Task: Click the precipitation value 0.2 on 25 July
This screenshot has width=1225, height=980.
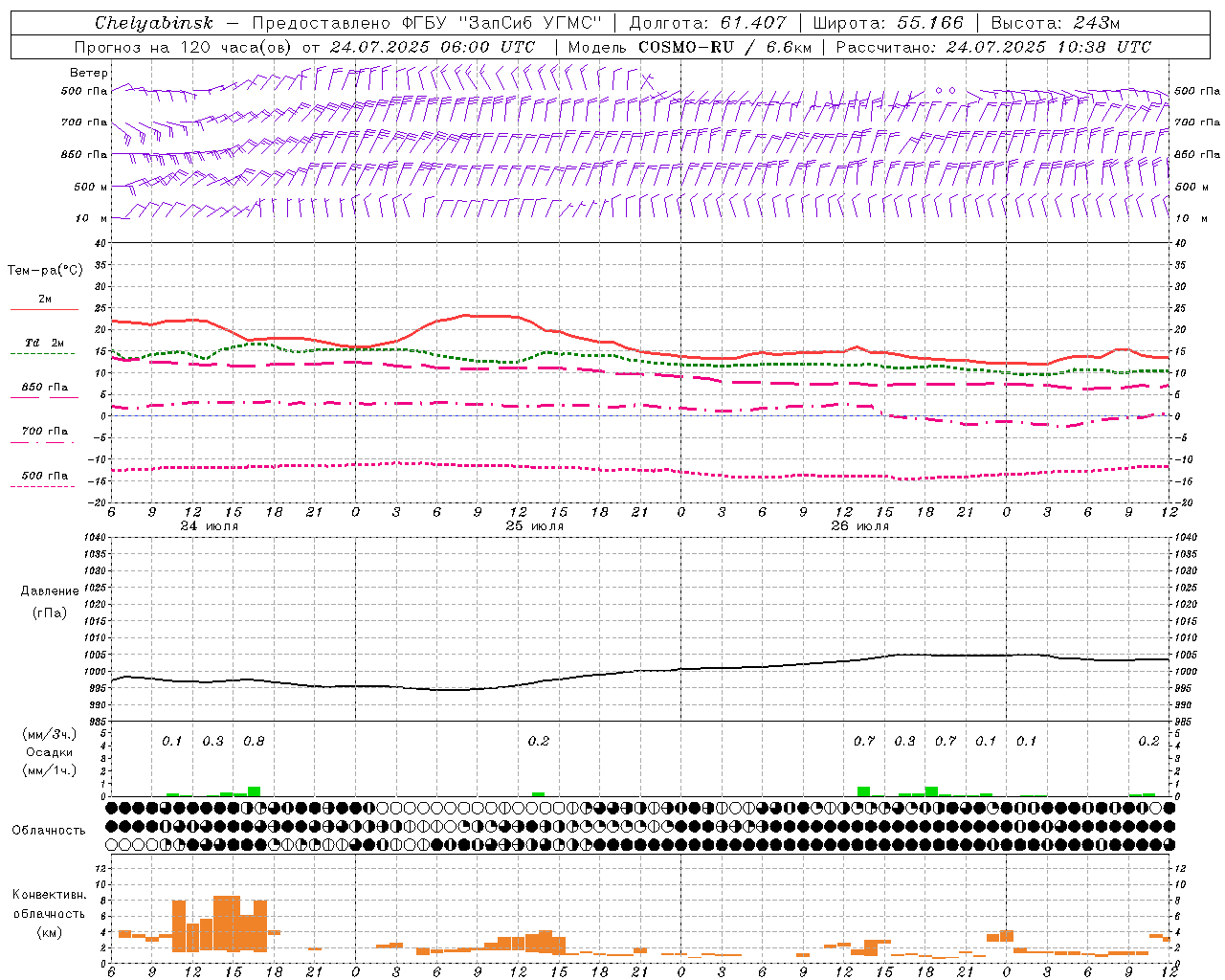Action: pos(539,741)
